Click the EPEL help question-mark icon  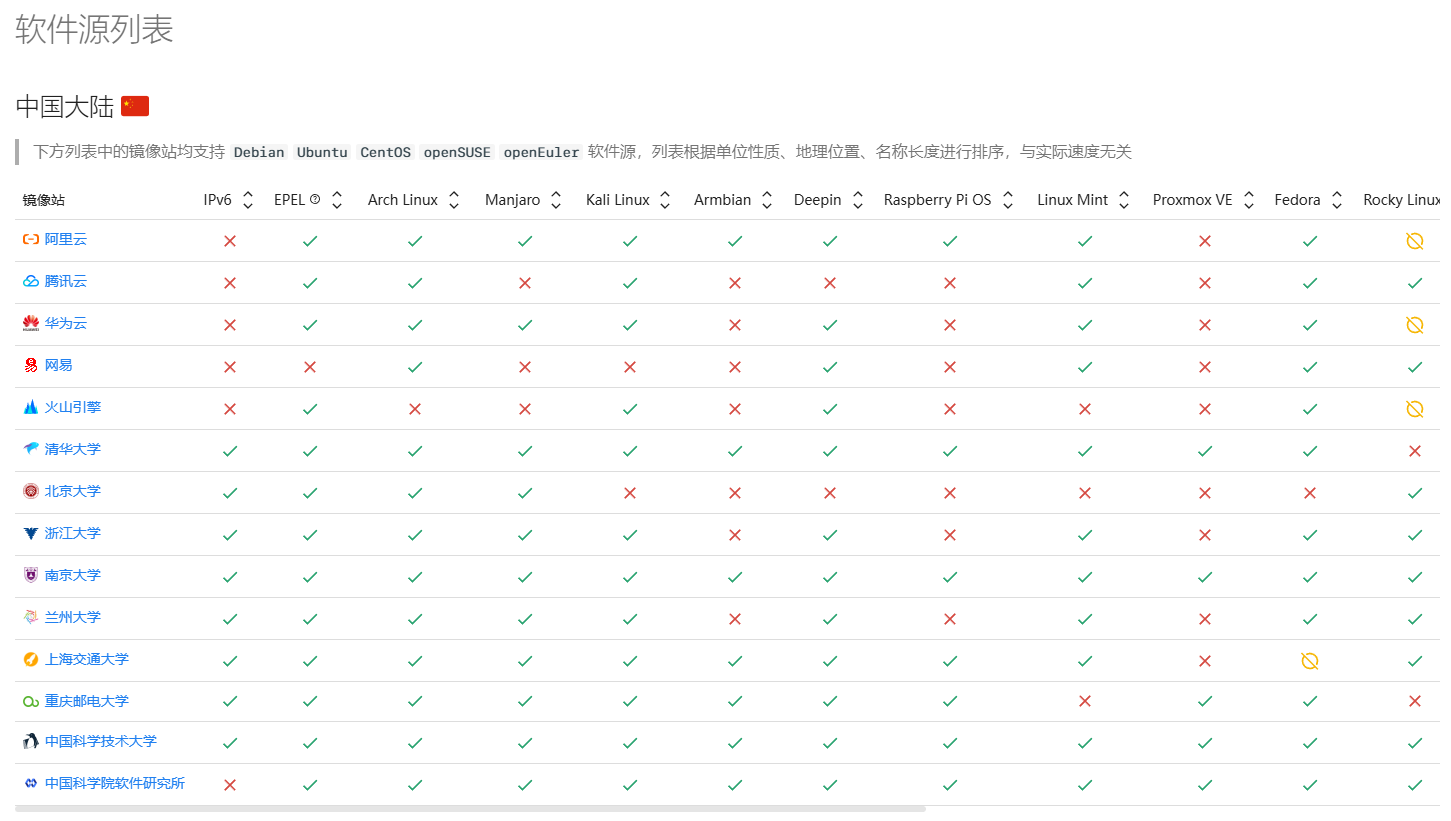pyautogui.click(x=315, y=199)
